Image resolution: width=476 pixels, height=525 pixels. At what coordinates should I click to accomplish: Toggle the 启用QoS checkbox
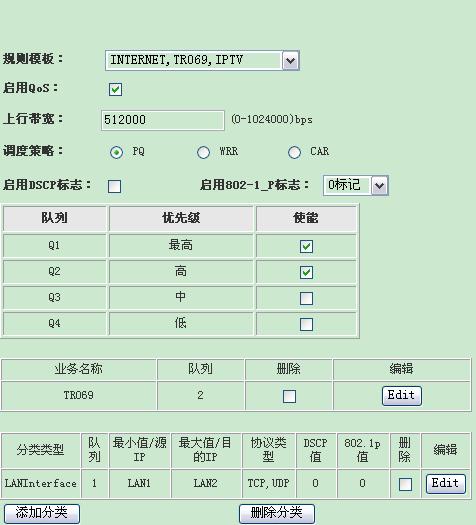115,89
